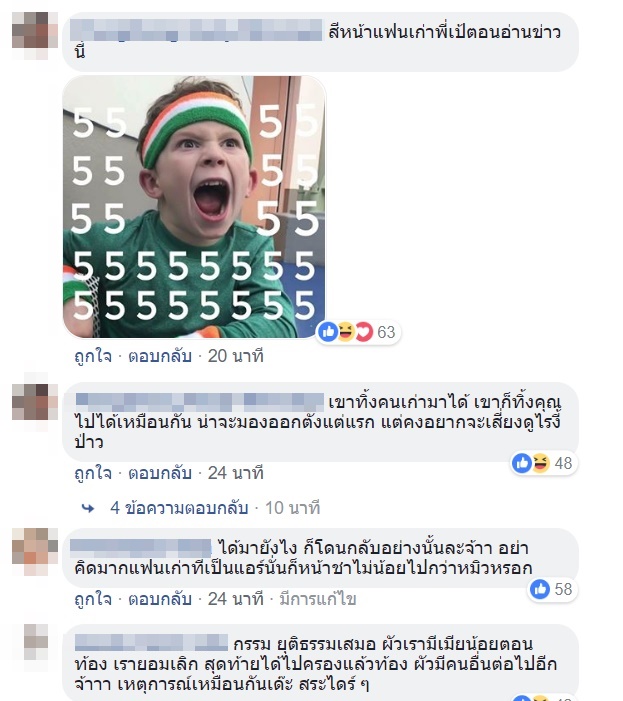Click the like reaction icon beside count 48
The image size is (623, 701).
click(522, 463)
